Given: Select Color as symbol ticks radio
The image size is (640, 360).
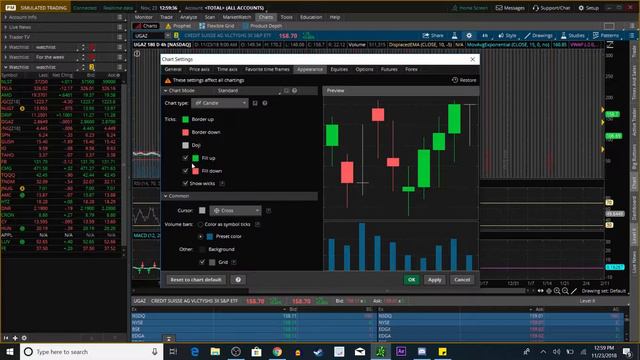Looking at the screenshot, I should [x=200, y=224].
